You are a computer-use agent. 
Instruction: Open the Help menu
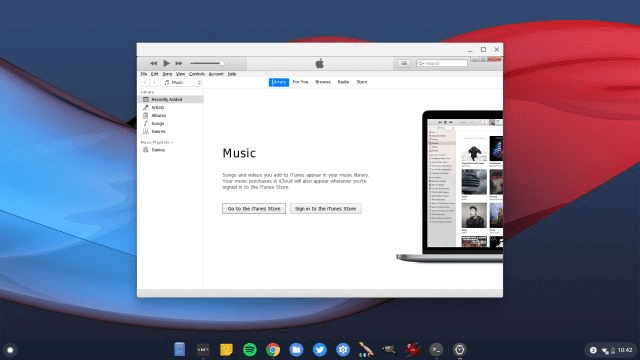click(x=232, y=74)
